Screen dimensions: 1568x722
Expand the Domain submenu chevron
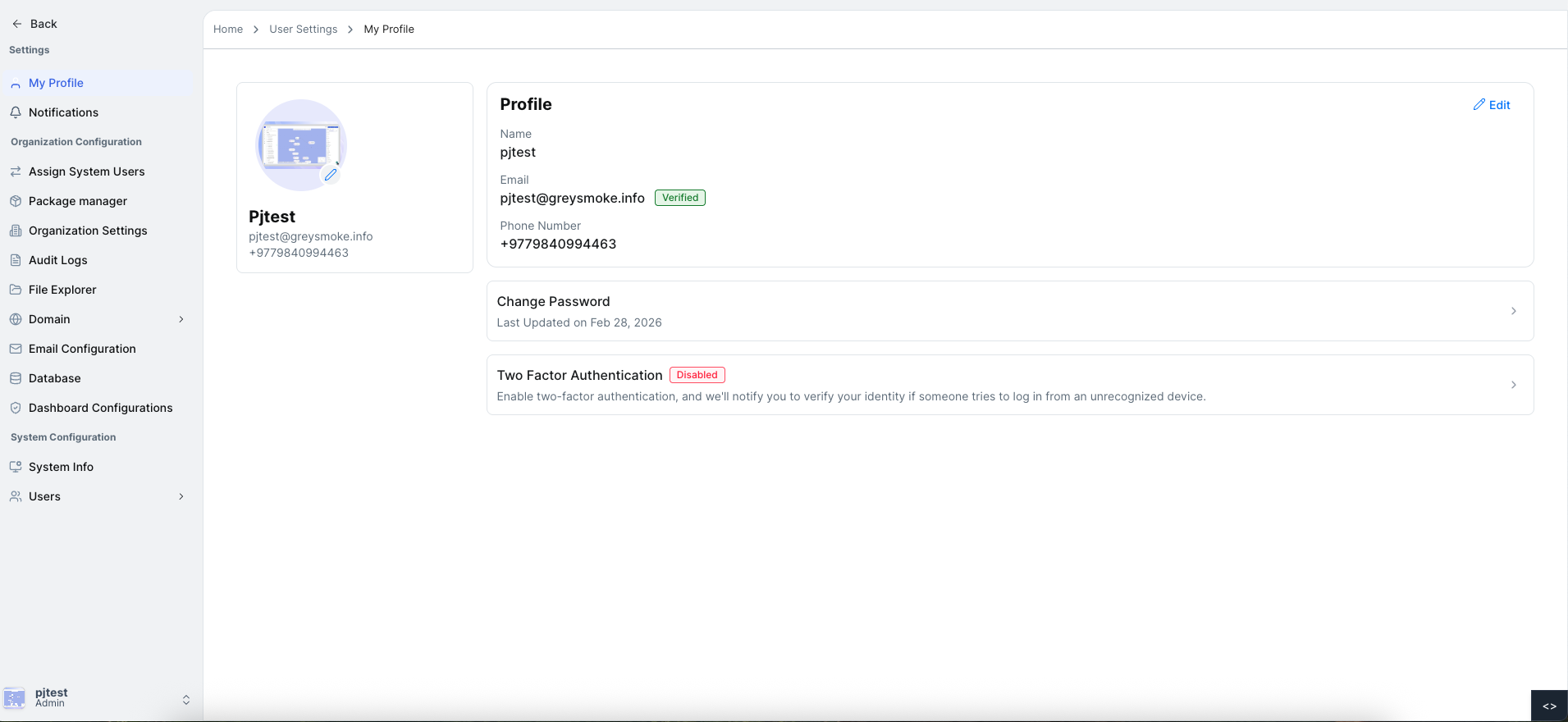pos(181,319)
